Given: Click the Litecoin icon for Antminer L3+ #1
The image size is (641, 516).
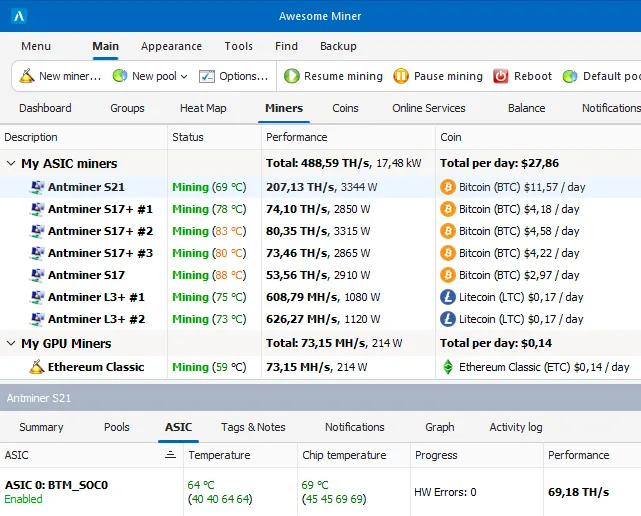Looking at the screenshot, I should click(447, 297).
